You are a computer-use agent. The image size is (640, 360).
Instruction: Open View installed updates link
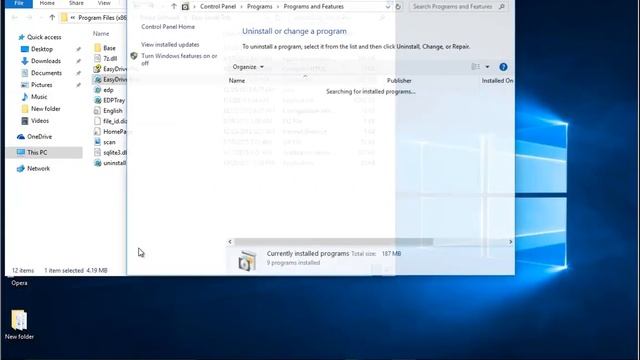pyautogui.click(x=170, y=44)
